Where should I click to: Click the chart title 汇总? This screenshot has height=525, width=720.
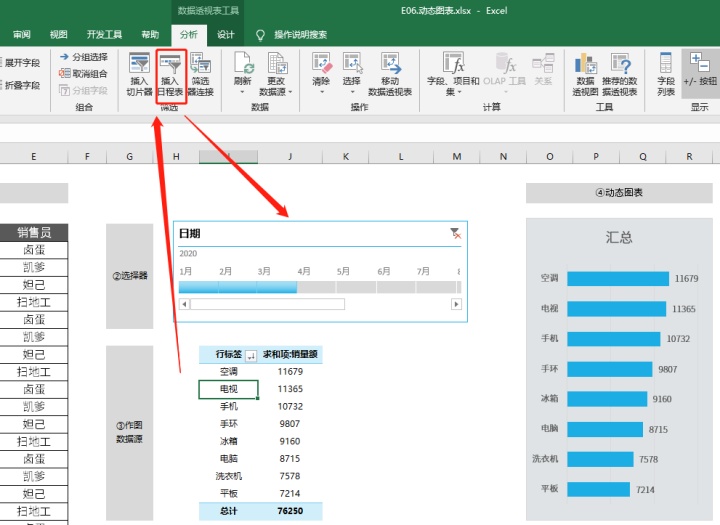pos(619,237)
